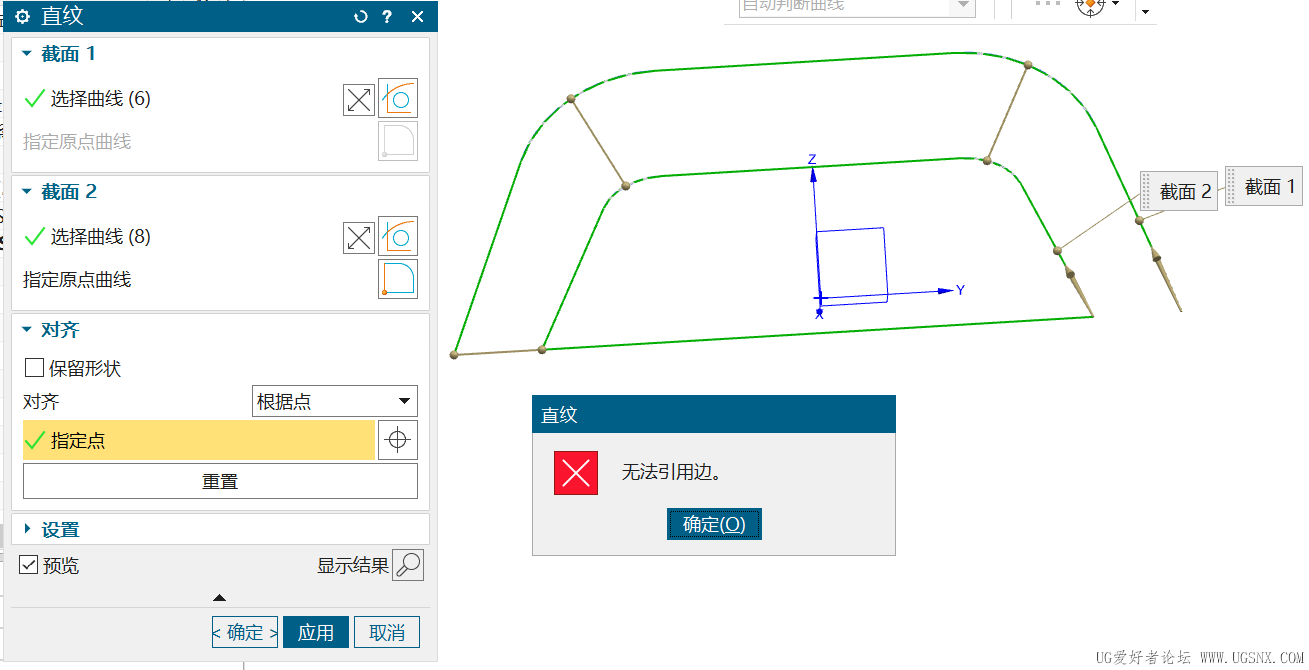
Task: Open the help question mark icon
Action: point(387,16)
